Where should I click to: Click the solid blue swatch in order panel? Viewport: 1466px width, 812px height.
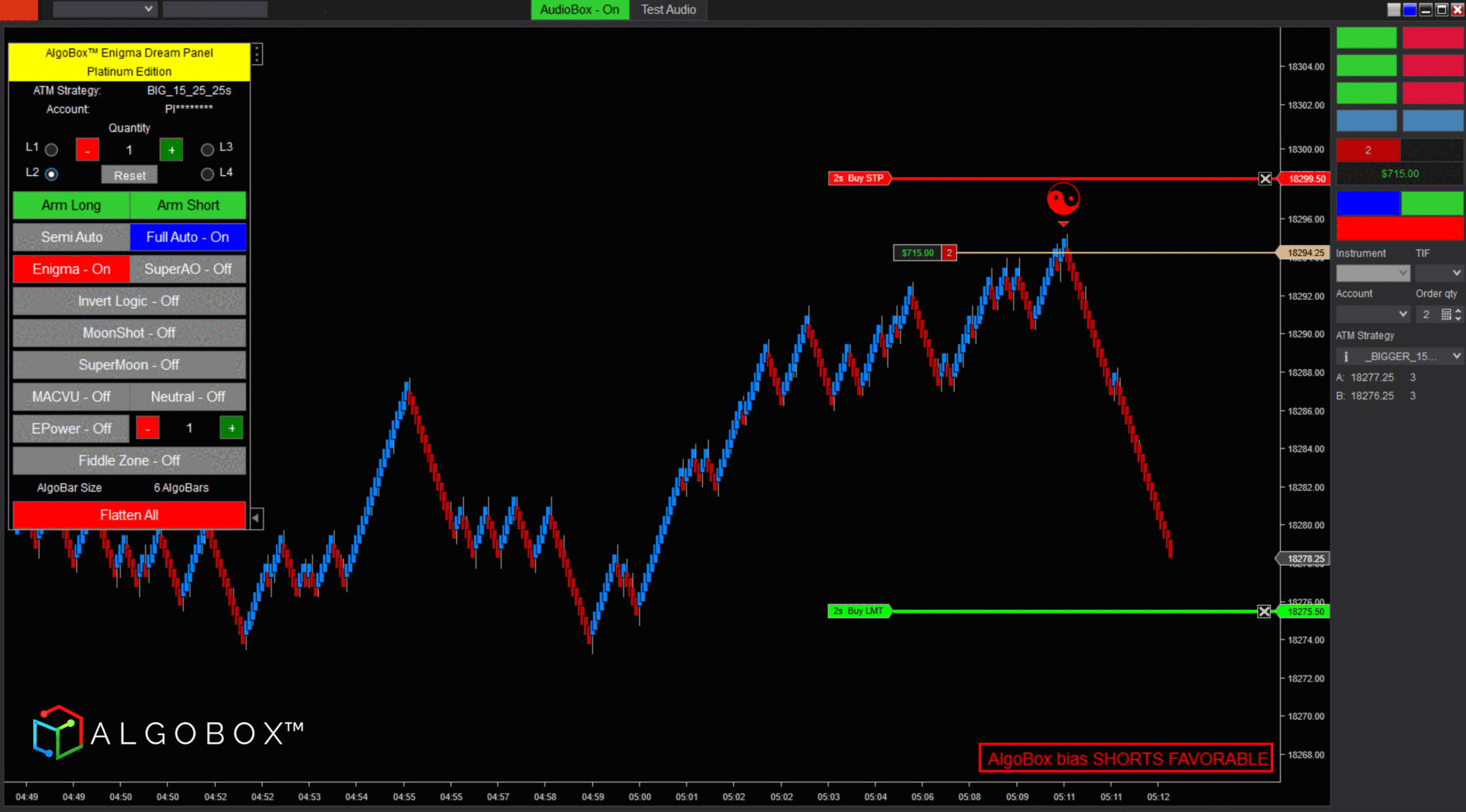[1367, 203]
